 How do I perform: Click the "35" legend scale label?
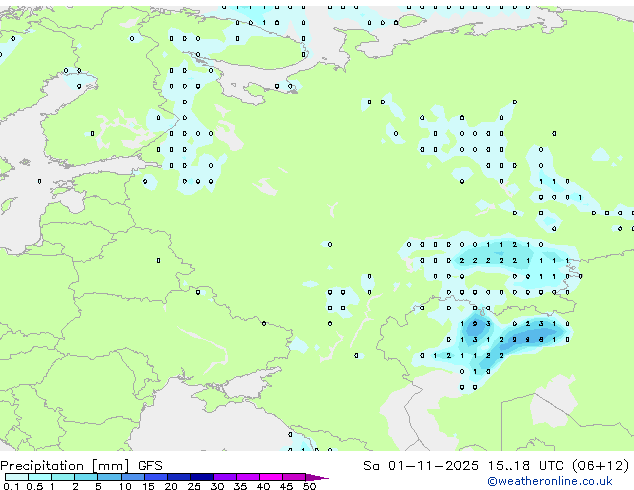(x=240, y=486)
